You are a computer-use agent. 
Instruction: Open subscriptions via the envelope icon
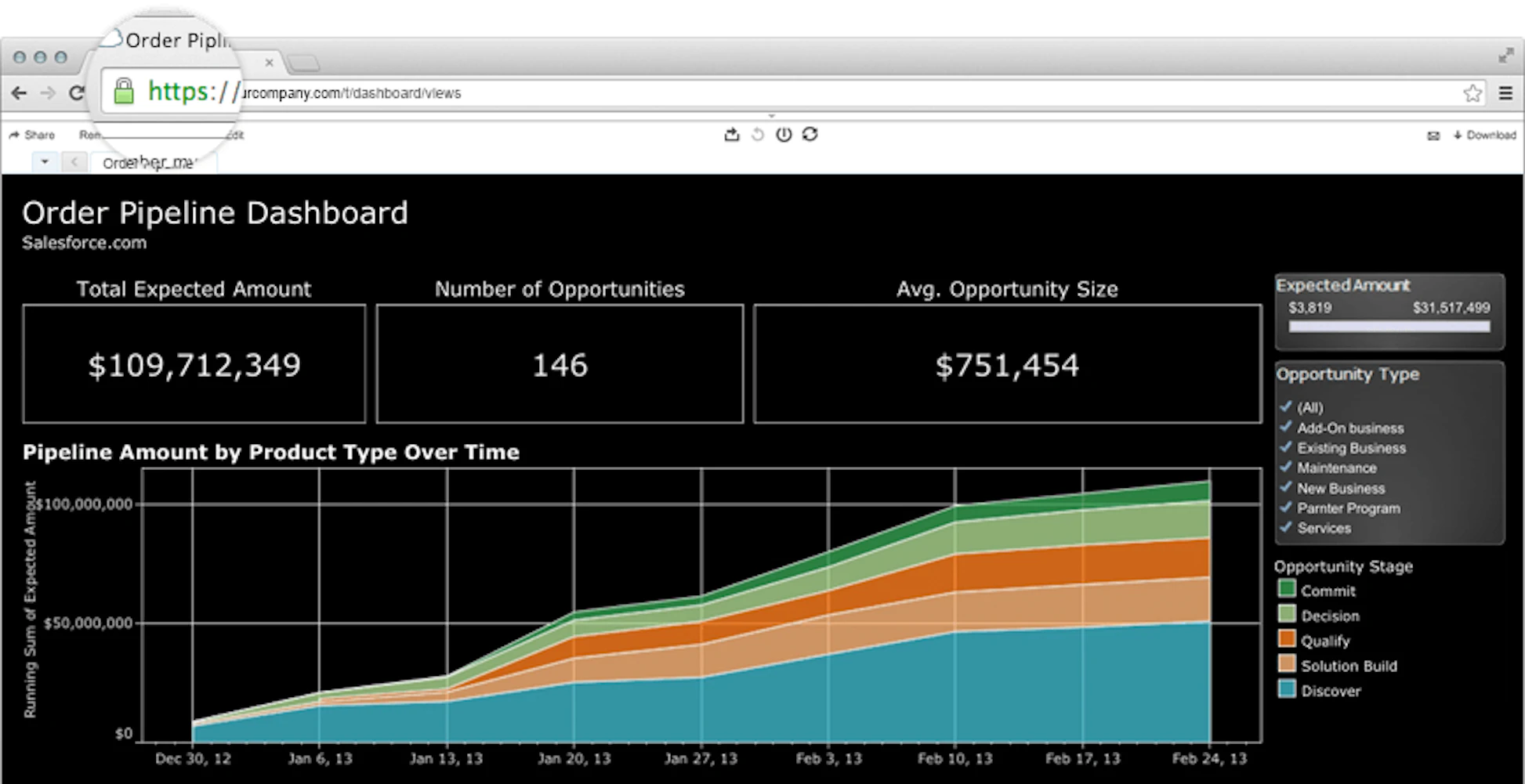tap(1433, 135)
